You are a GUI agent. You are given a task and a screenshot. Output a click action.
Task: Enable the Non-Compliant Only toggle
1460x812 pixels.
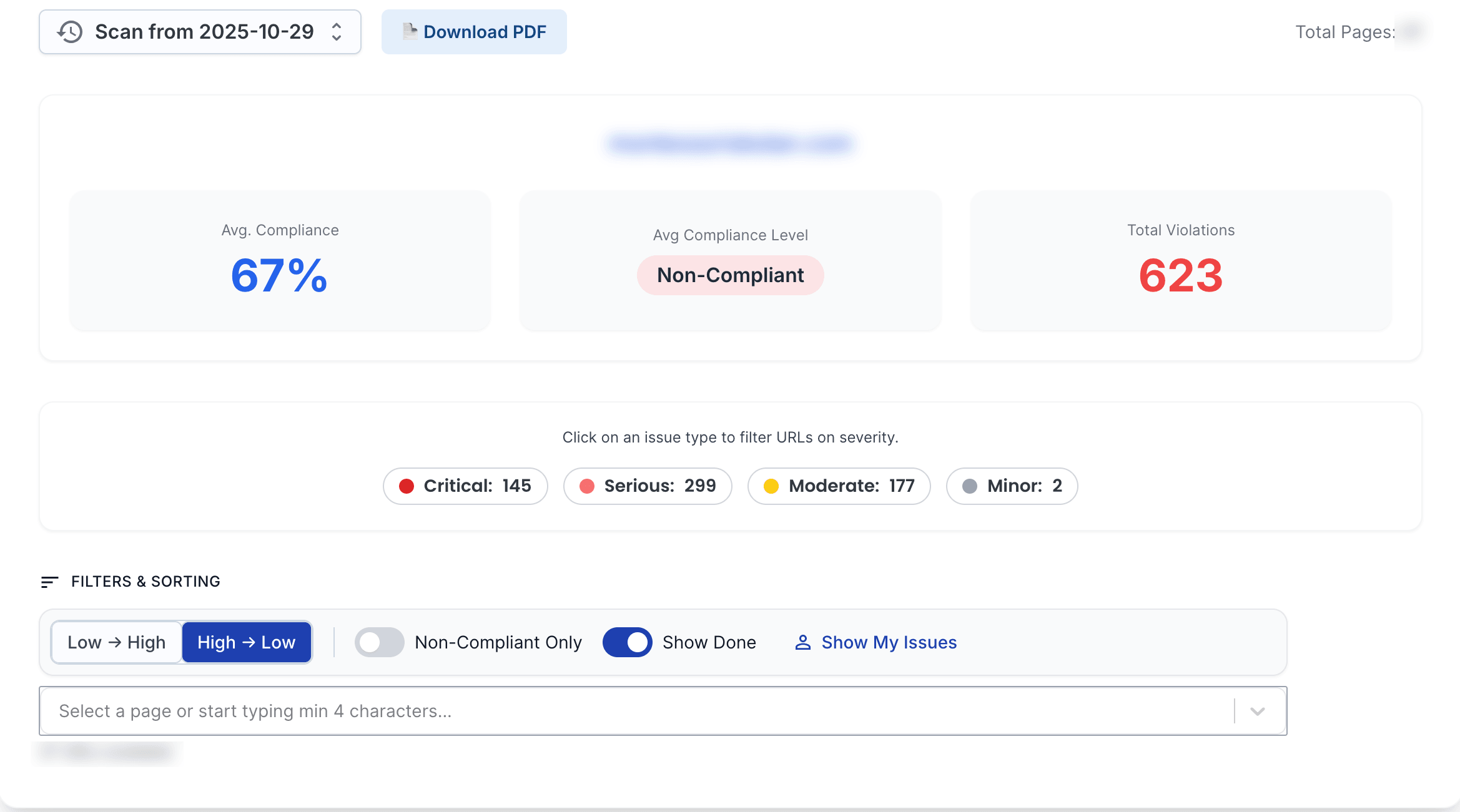(378, 642)
